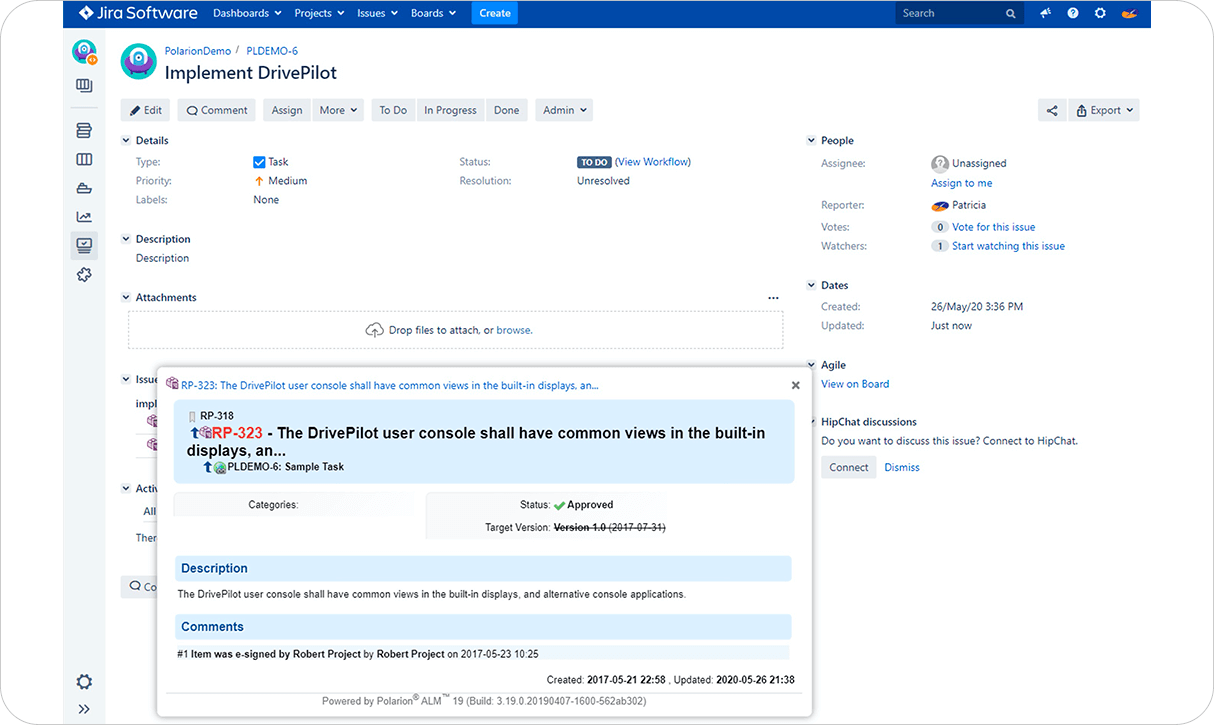The height and width of the screenshot is (725, 1214).
Task: Open the PolarionDemo breadcrumb link
Action: coord(198,51)
